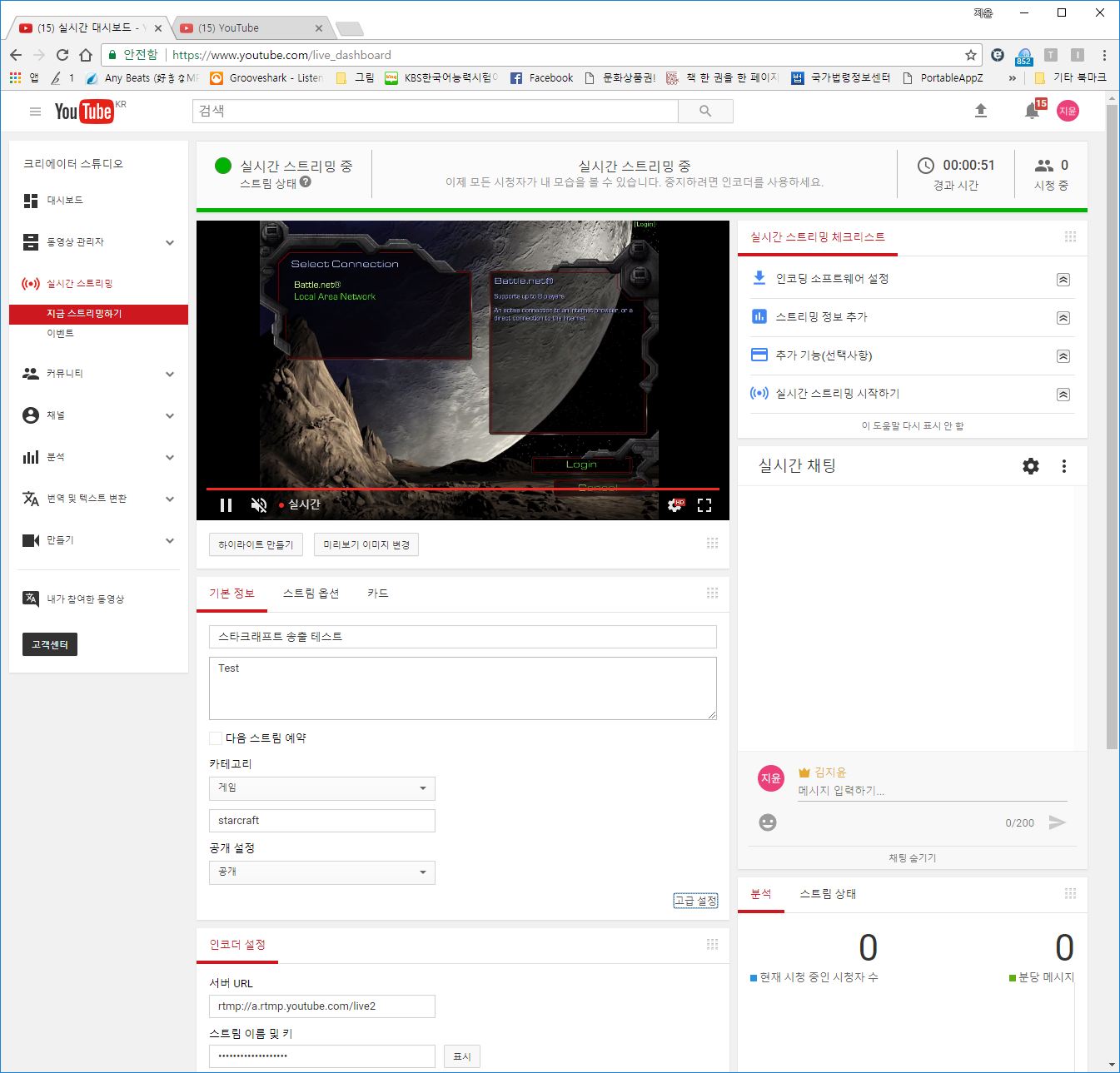Image resolution: width=1120 pixels, height=1073 pixels.
Task: Open the 카테고리 dropdown showing 게임
Action: pyautogui.click(x=322, y=788)
